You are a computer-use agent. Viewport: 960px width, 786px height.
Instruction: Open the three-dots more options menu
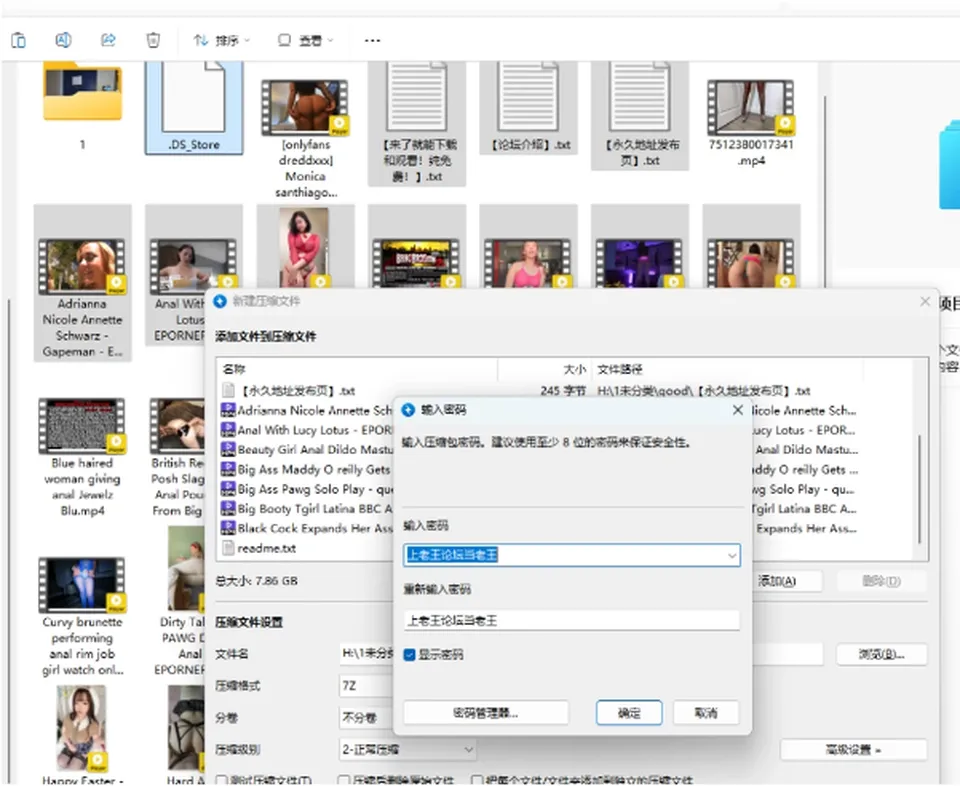point(372,40)
